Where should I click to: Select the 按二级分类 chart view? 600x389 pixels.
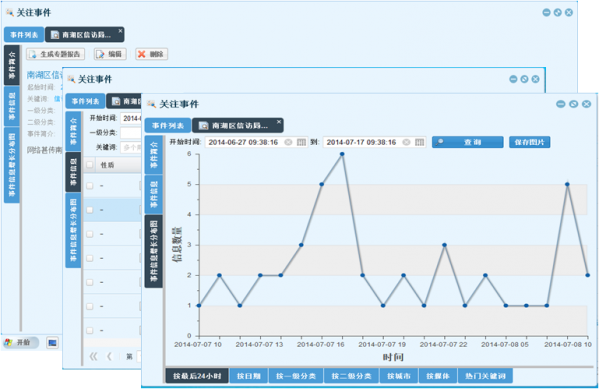click(351, 376)
